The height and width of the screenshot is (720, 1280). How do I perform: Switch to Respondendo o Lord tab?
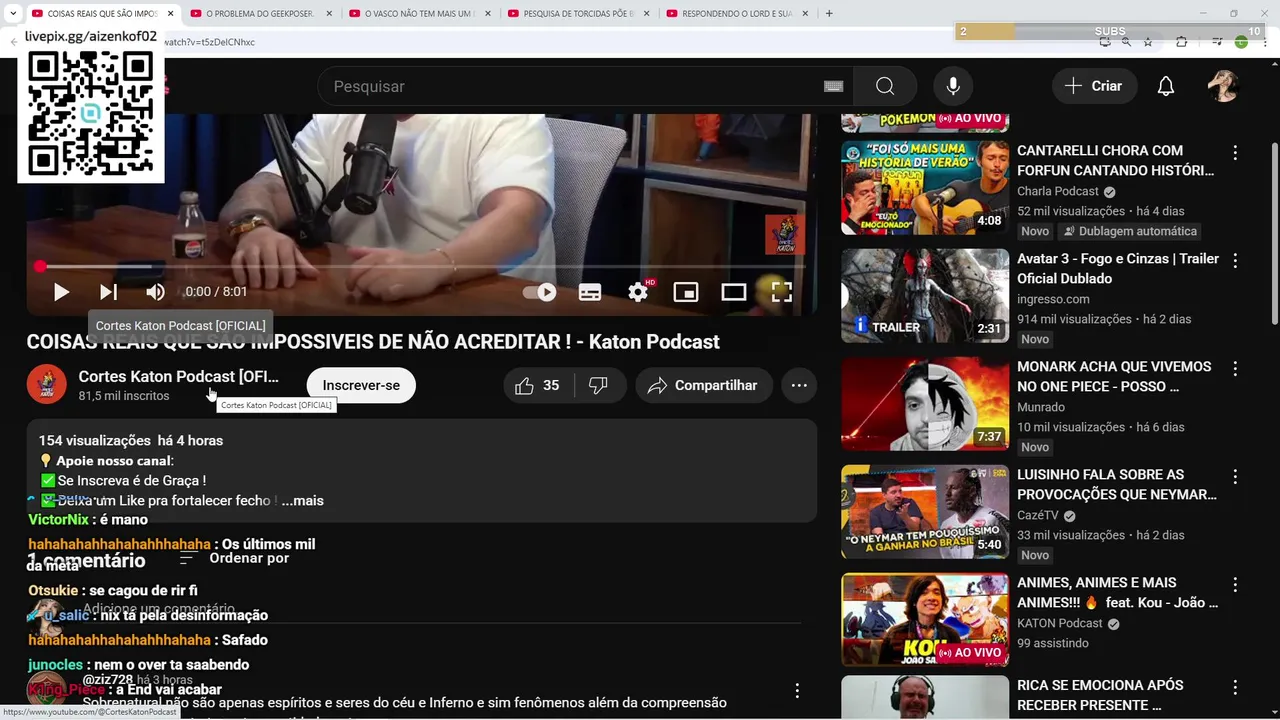(x=737, y=14)
